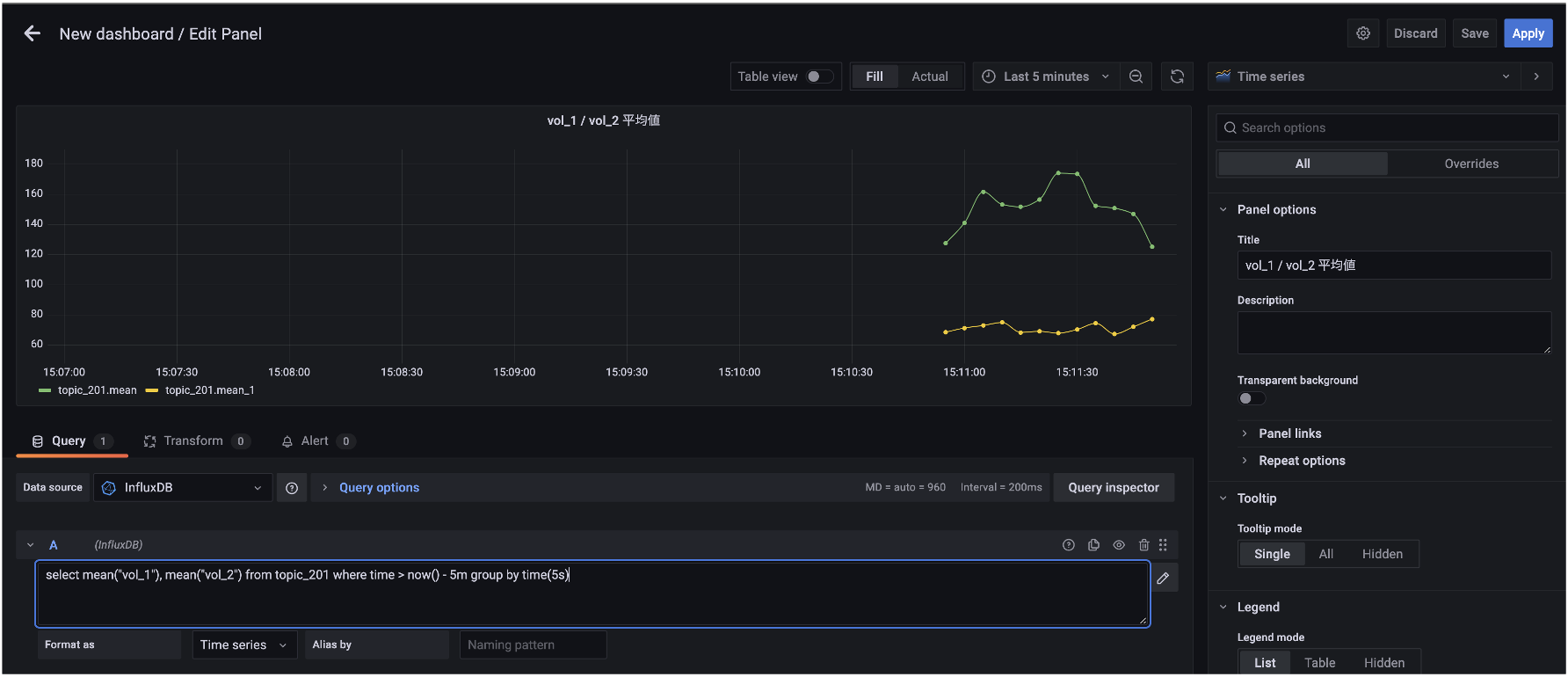Screen dimensions: 1568x677
Task: Collapse query A row chevron
Action: coord(31,545)
